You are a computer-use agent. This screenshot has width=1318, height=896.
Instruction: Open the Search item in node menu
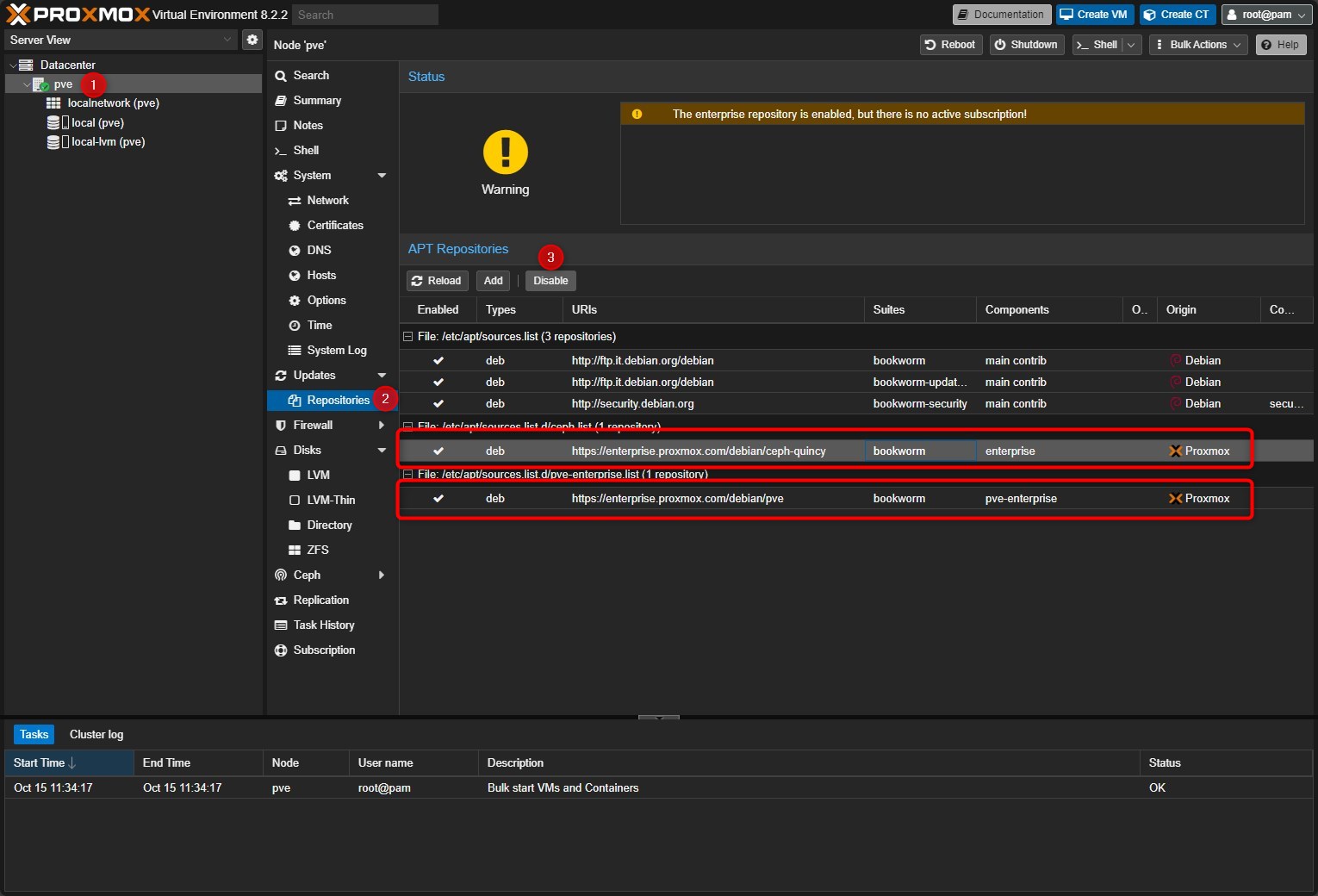(333, 76)
